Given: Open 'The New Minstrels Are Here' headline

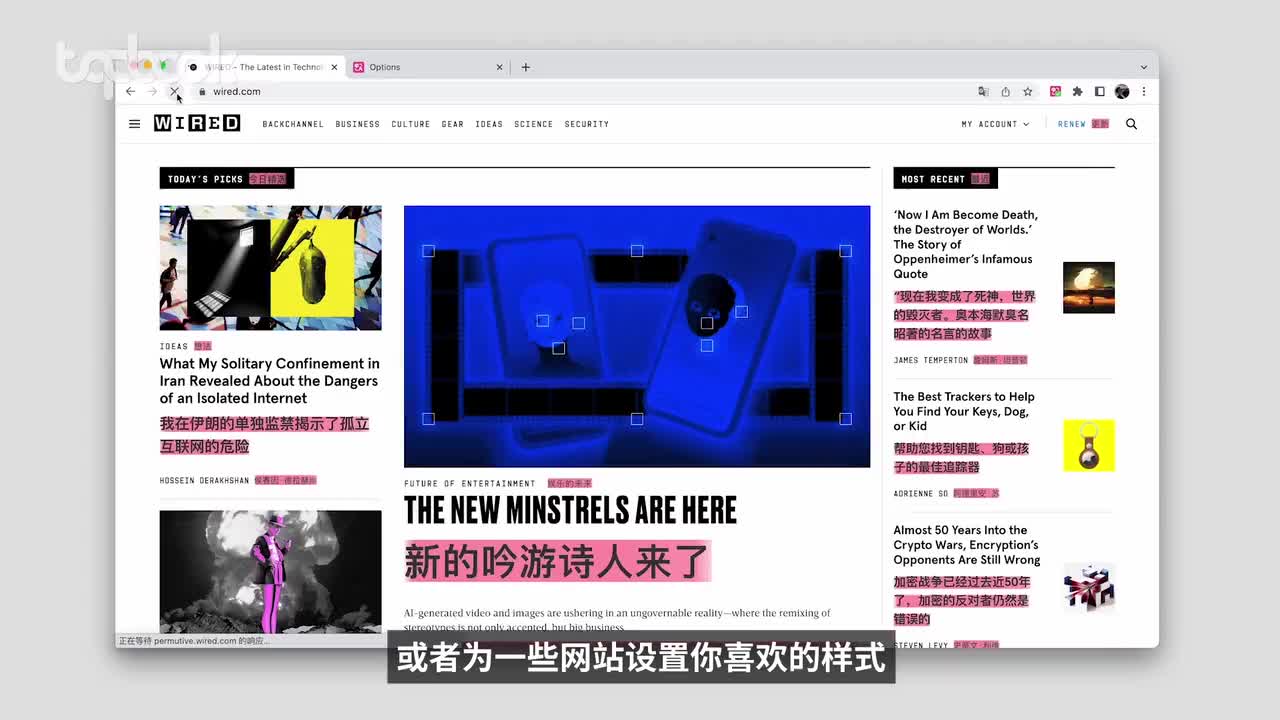Looking at the screenshot, I should click(570, 510).
